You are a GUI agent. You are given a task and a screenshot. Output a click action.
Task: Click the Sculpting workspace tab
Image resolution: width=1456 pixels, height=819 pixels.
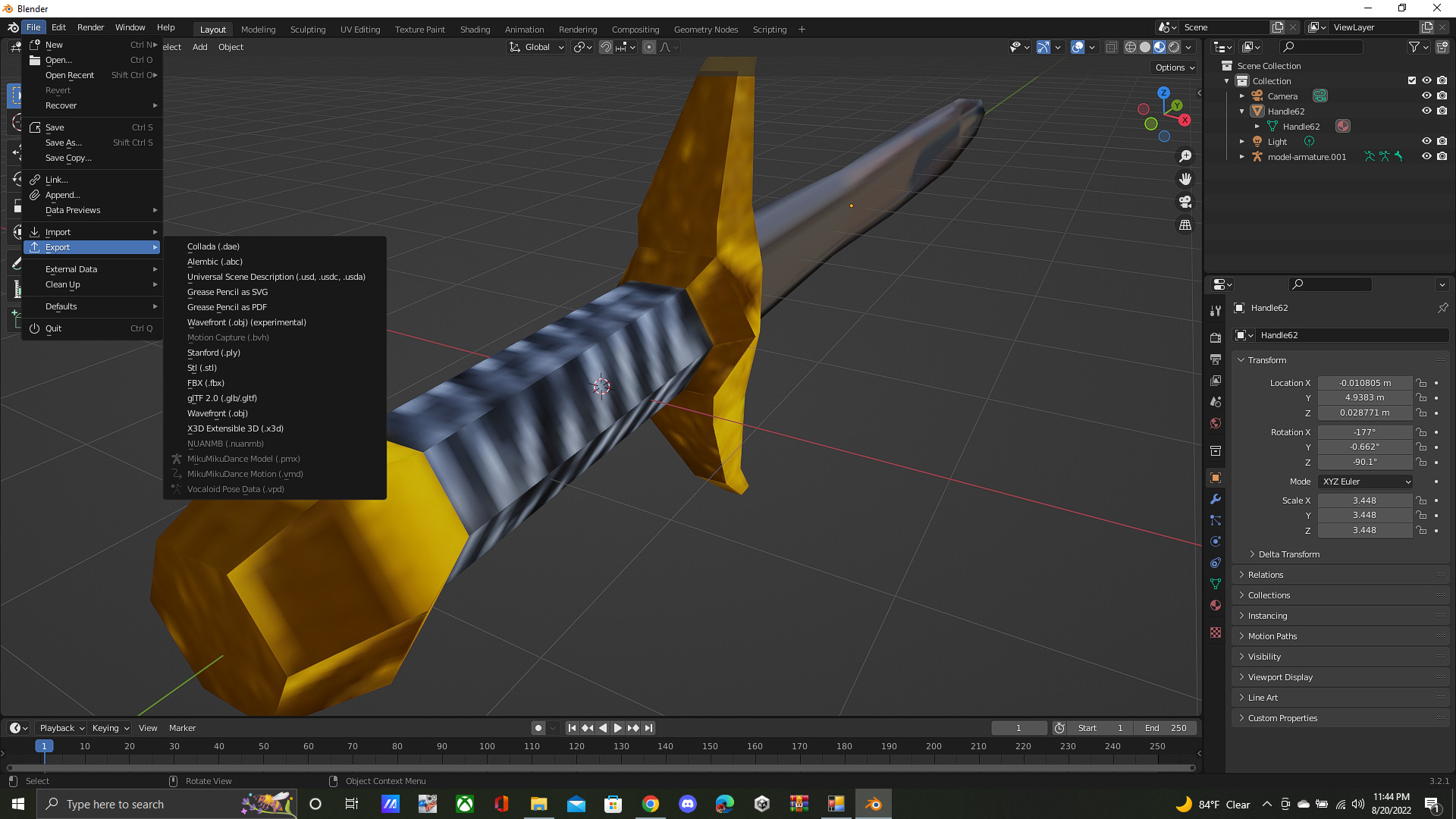pos(307,28)
